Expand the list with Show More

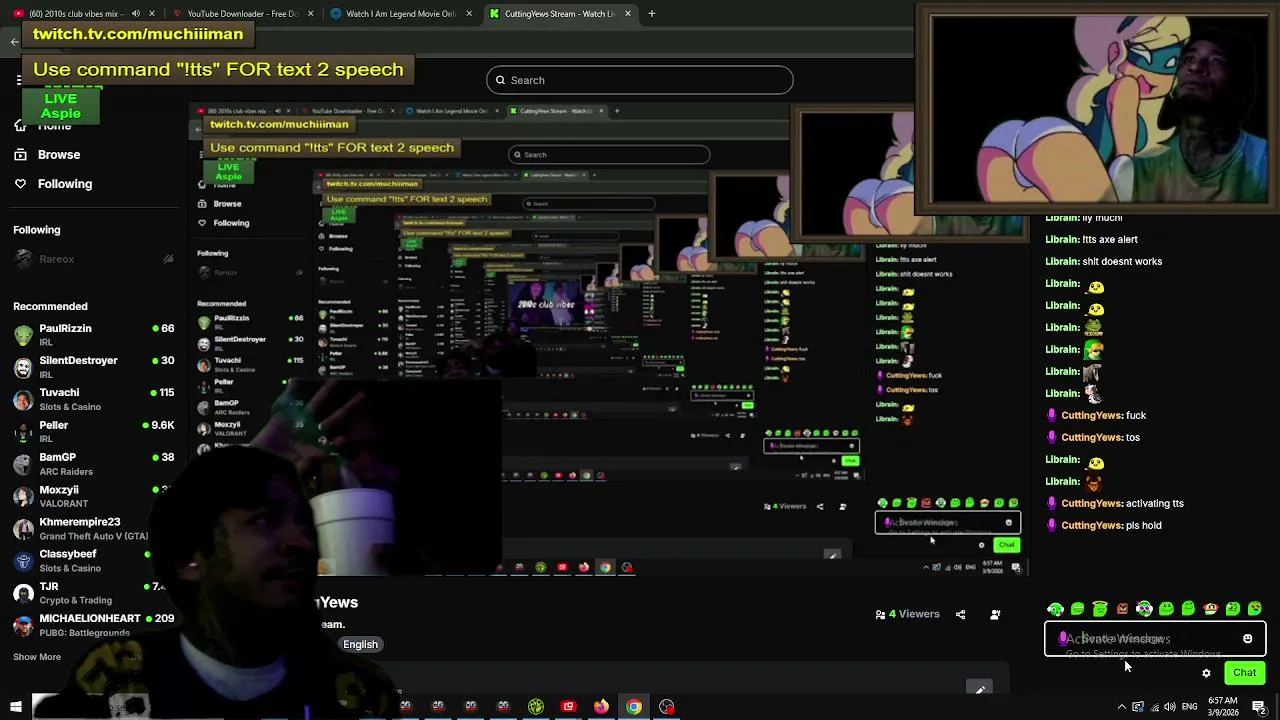[x=37, y=657]
